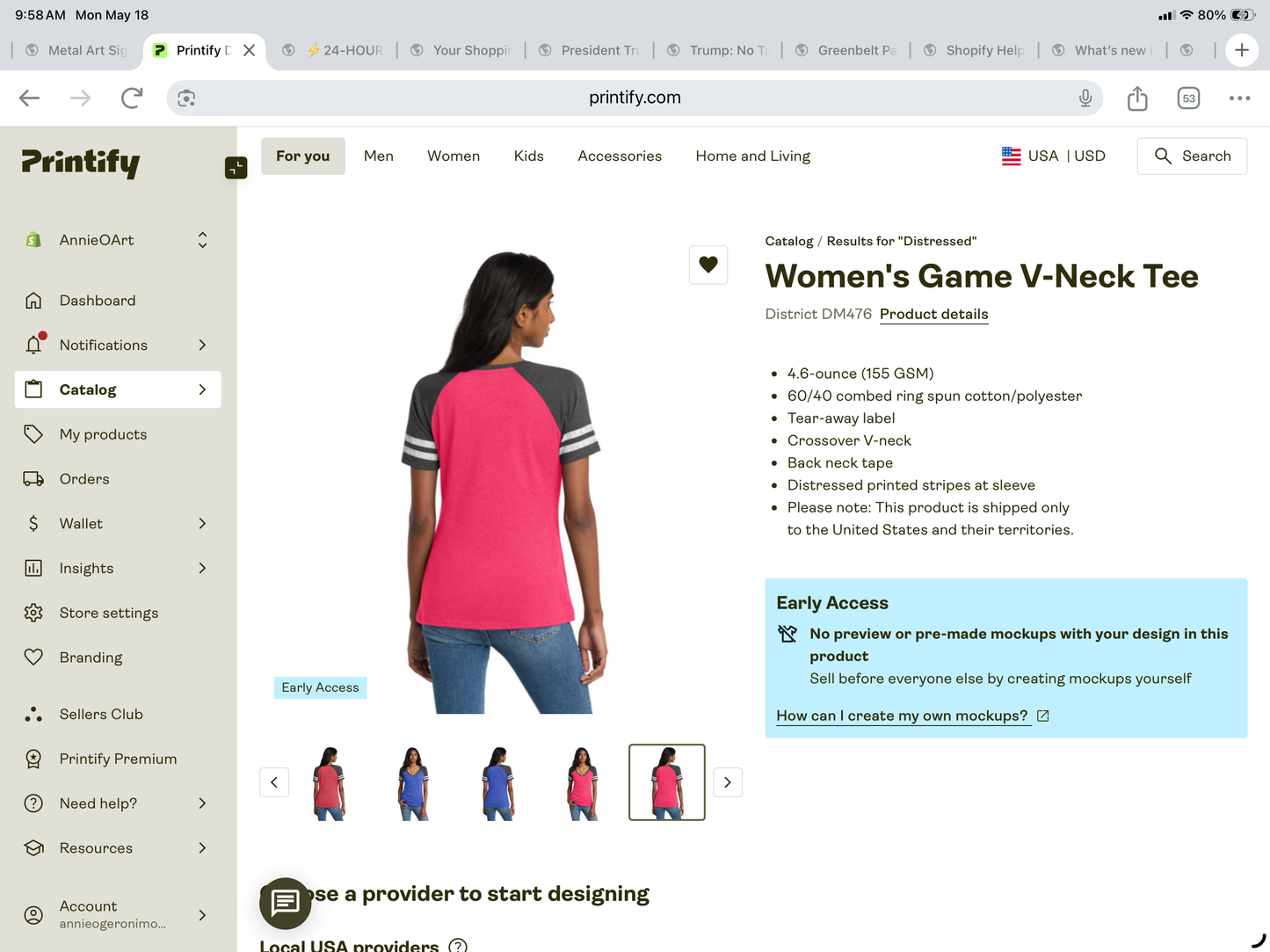
Task: Click the Printify logo
Action: click(x=81, y=163)
